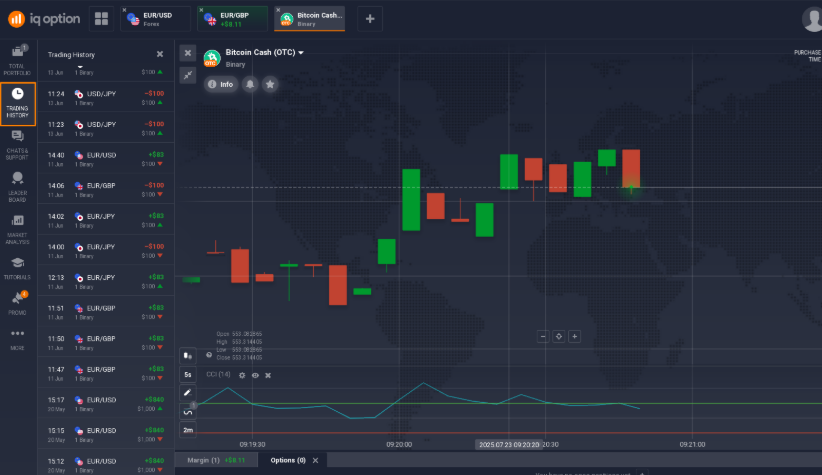Image resolution: width=822 pixels, height=475 pixels.
Task: Open the 5s candle interval selector
Action: point(188,375)
